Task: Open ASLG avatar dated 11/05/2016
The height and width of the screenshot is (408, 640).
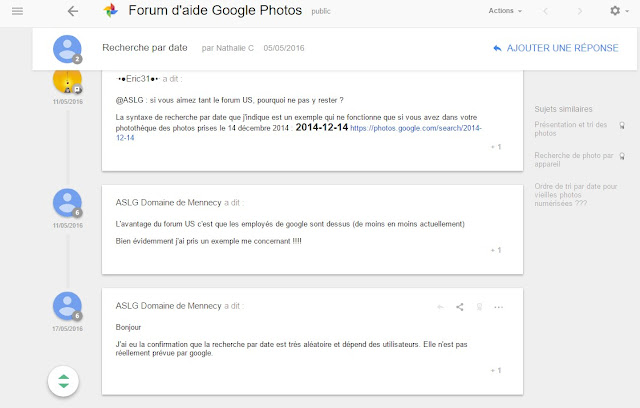Action: click(x=67, y=203)
